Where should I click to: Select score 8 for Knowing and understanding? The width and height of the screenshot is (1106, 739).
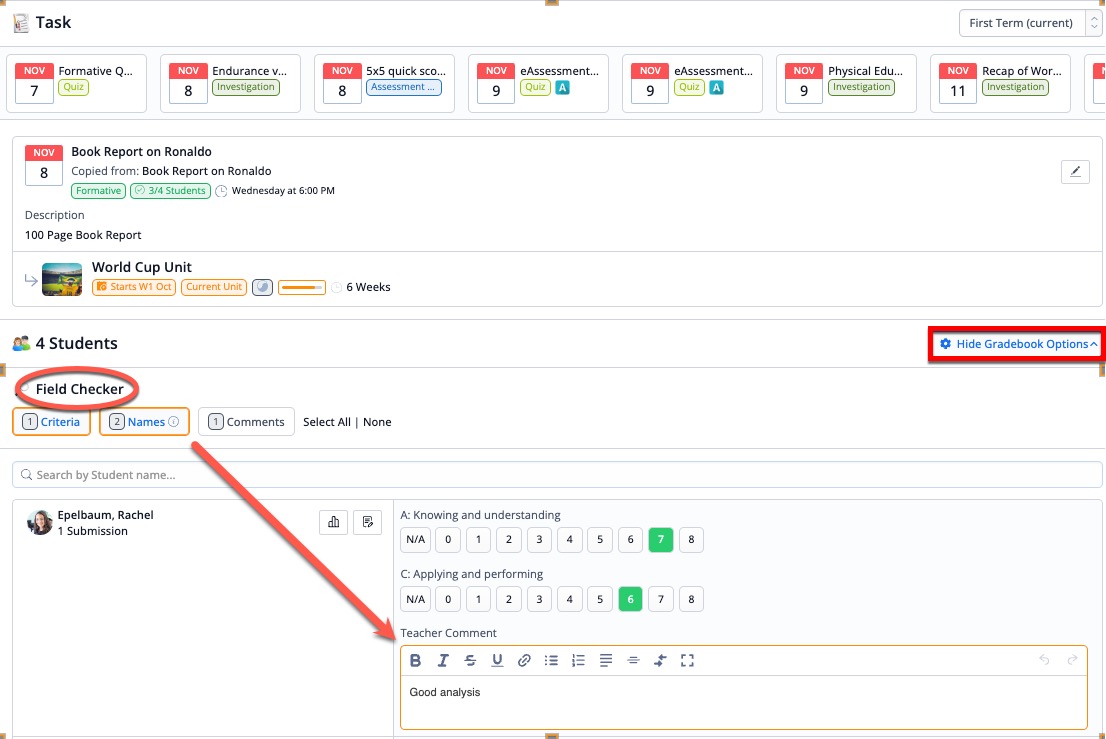pyautogui.click(x=691, y=541)
